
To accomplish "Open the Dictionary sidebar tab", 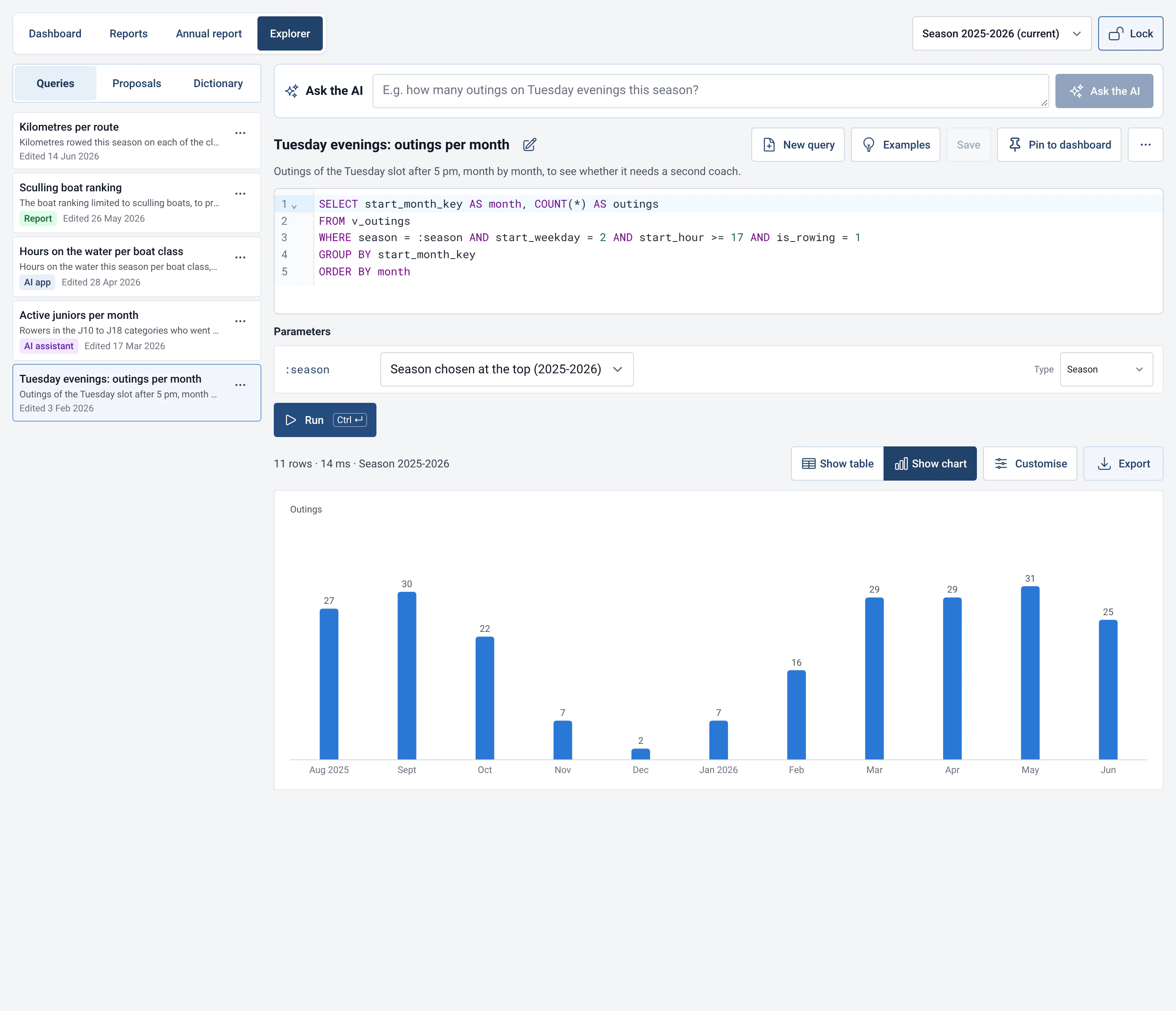I will tap(219, 84).
